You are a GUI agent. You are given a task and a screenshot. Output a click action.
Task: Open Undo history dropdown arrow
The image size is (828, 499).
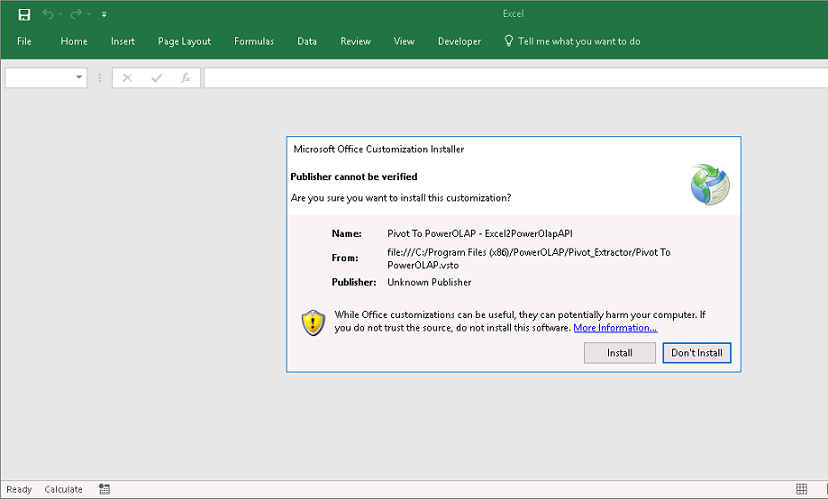click(x=60, y=15)
